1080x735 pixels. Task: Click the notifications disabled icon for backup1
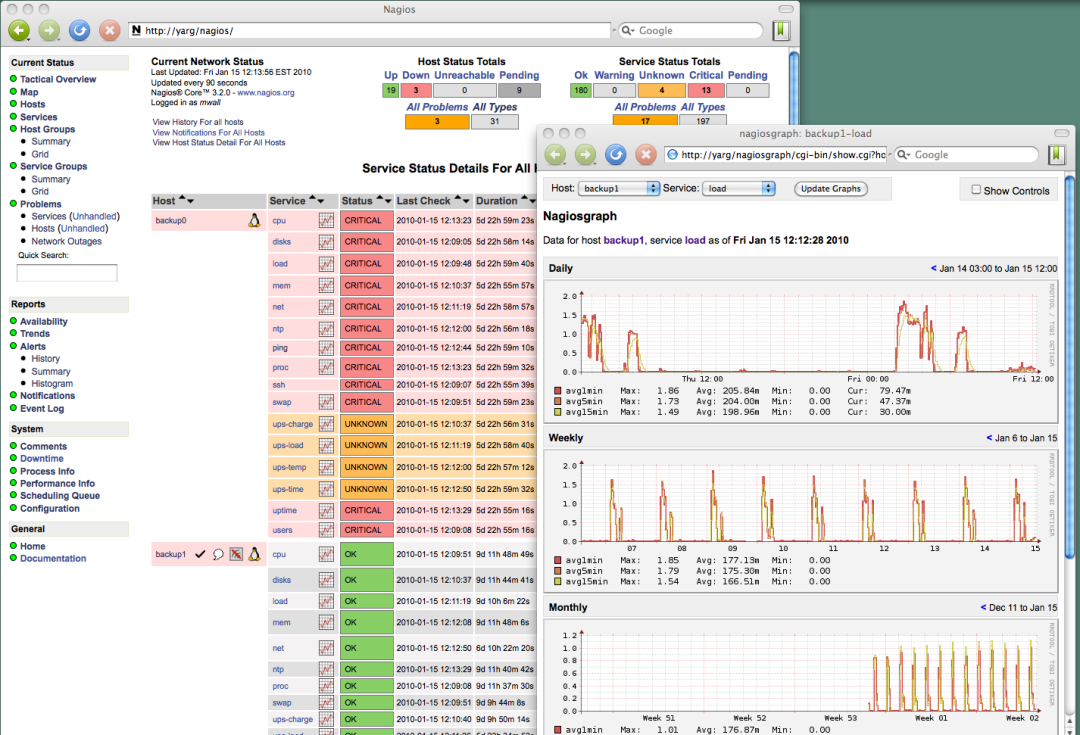tap(236, 554)
